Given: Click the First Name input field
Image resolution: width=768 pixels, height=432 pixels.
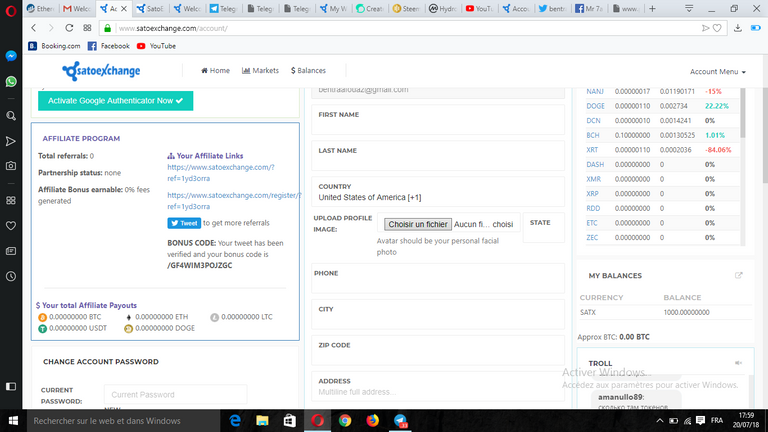Looking at the screenshot, I should (x=438, y=120).
